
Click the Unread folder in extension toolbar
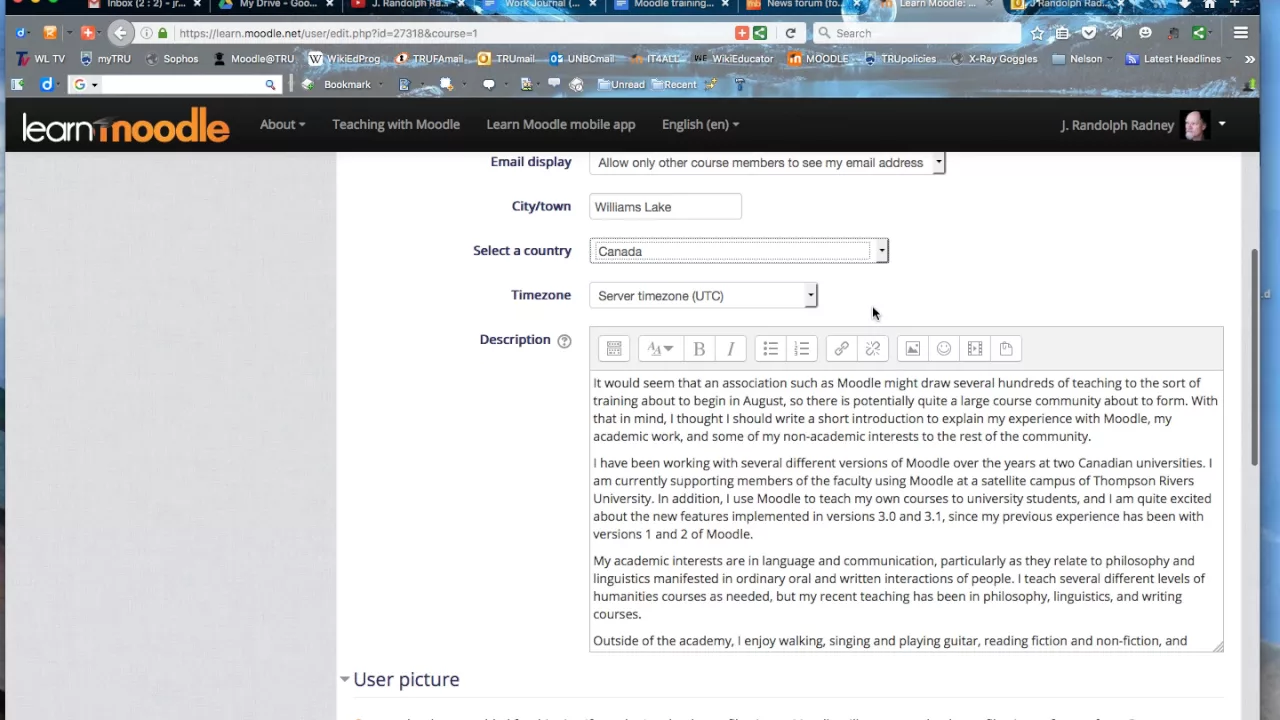621,85
